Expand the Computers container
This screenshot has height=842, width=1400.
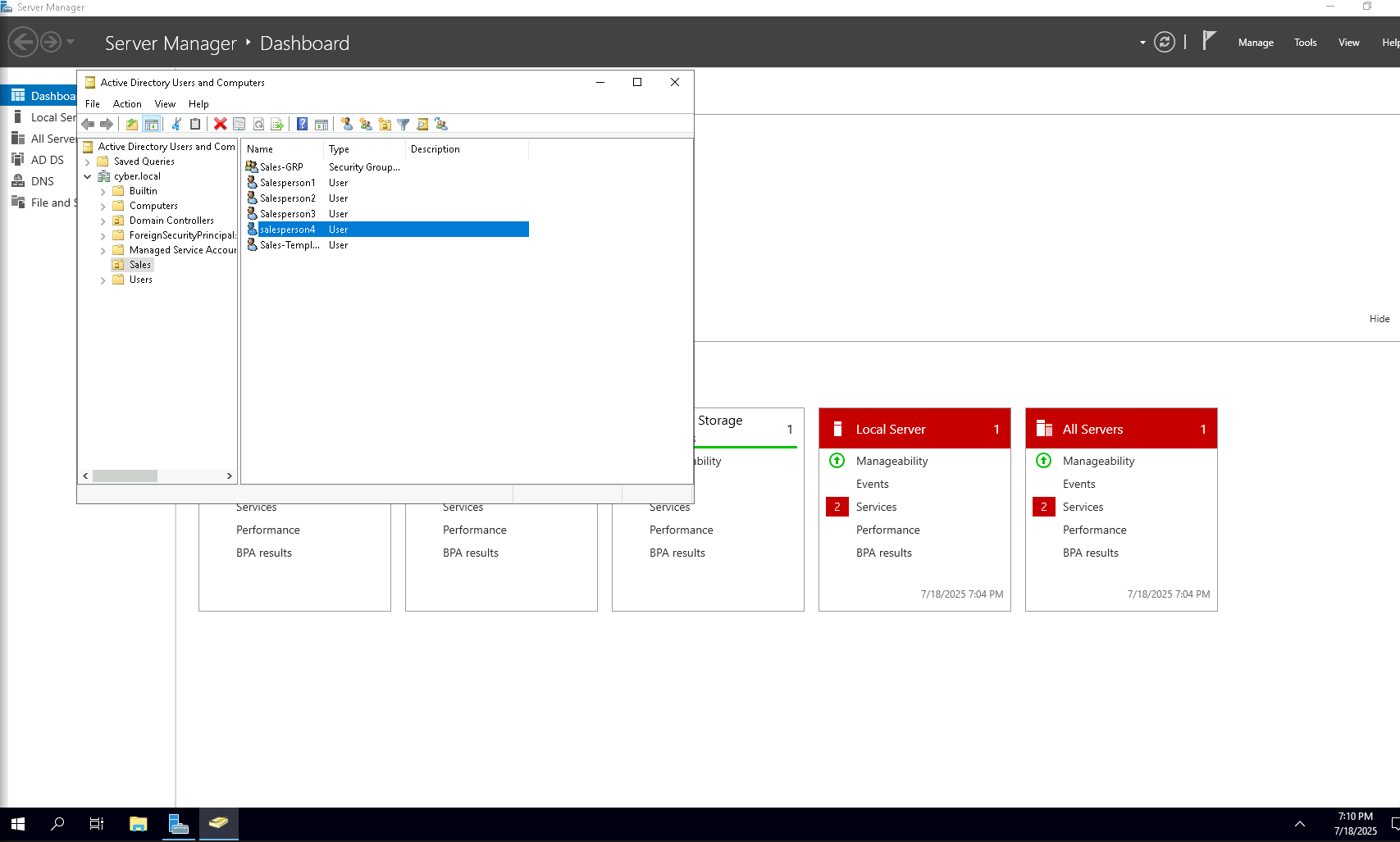103,207
